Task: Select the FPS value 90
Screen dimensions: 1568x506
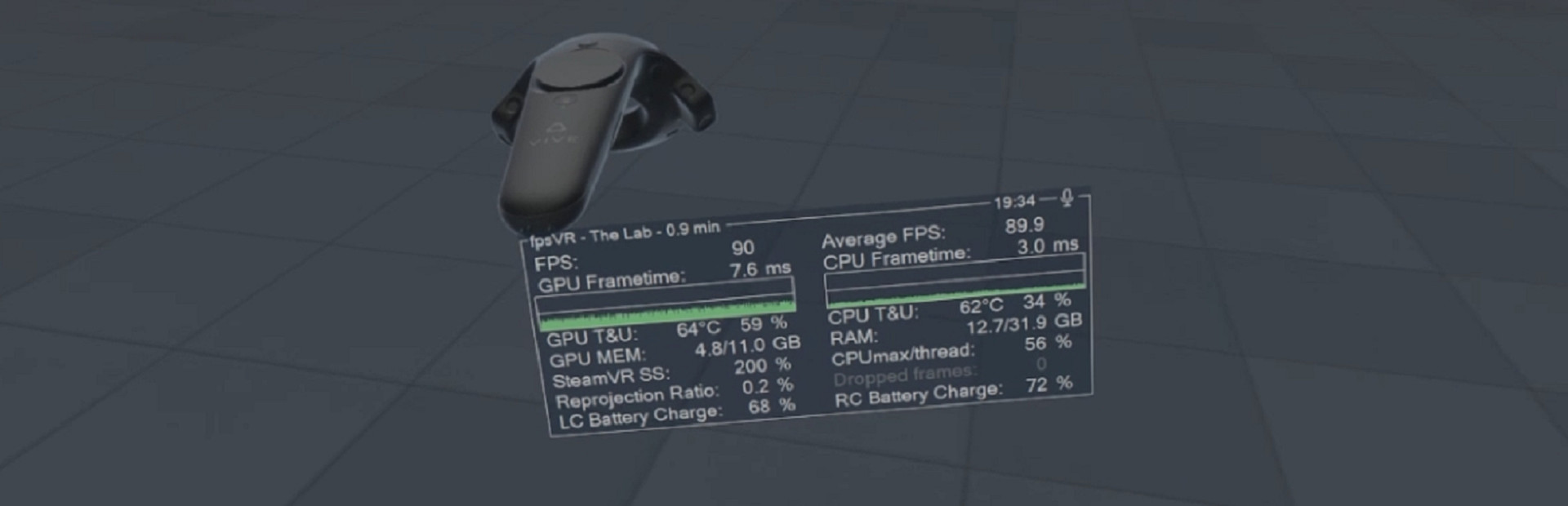Action: (742, 248)
